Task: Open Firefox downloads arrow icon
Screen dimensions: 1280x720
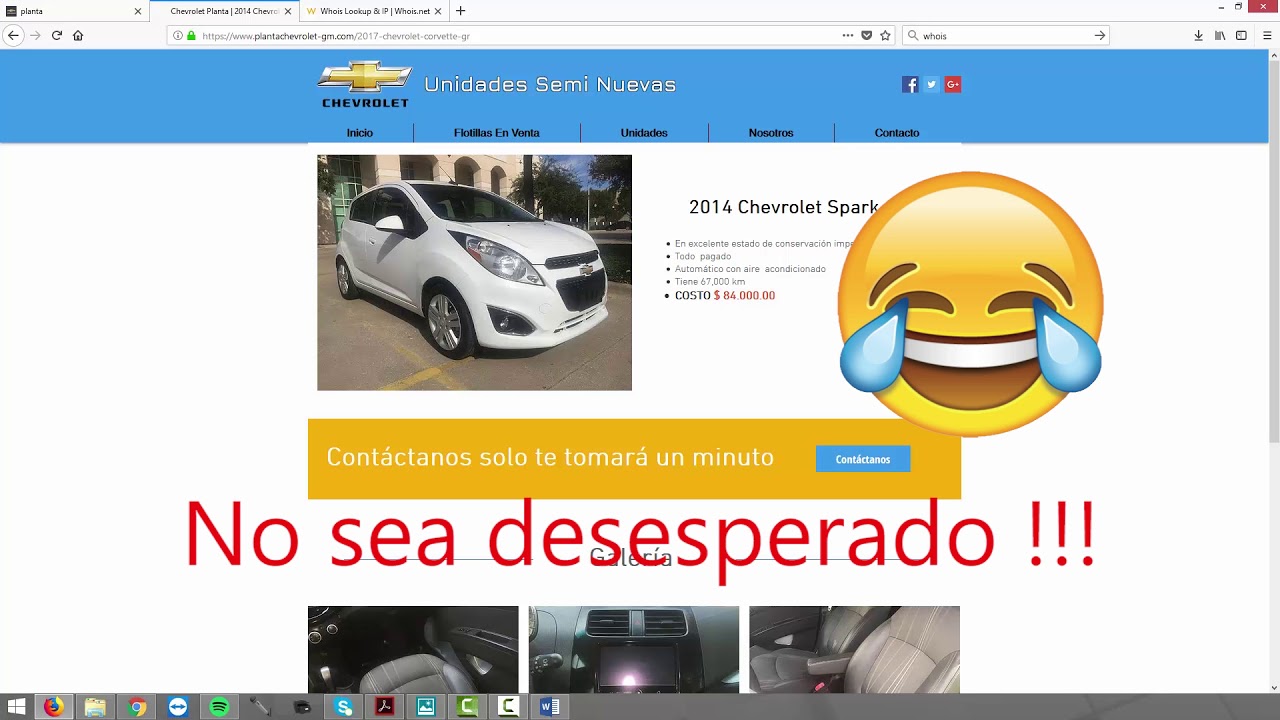Action: coord(1198,35)
